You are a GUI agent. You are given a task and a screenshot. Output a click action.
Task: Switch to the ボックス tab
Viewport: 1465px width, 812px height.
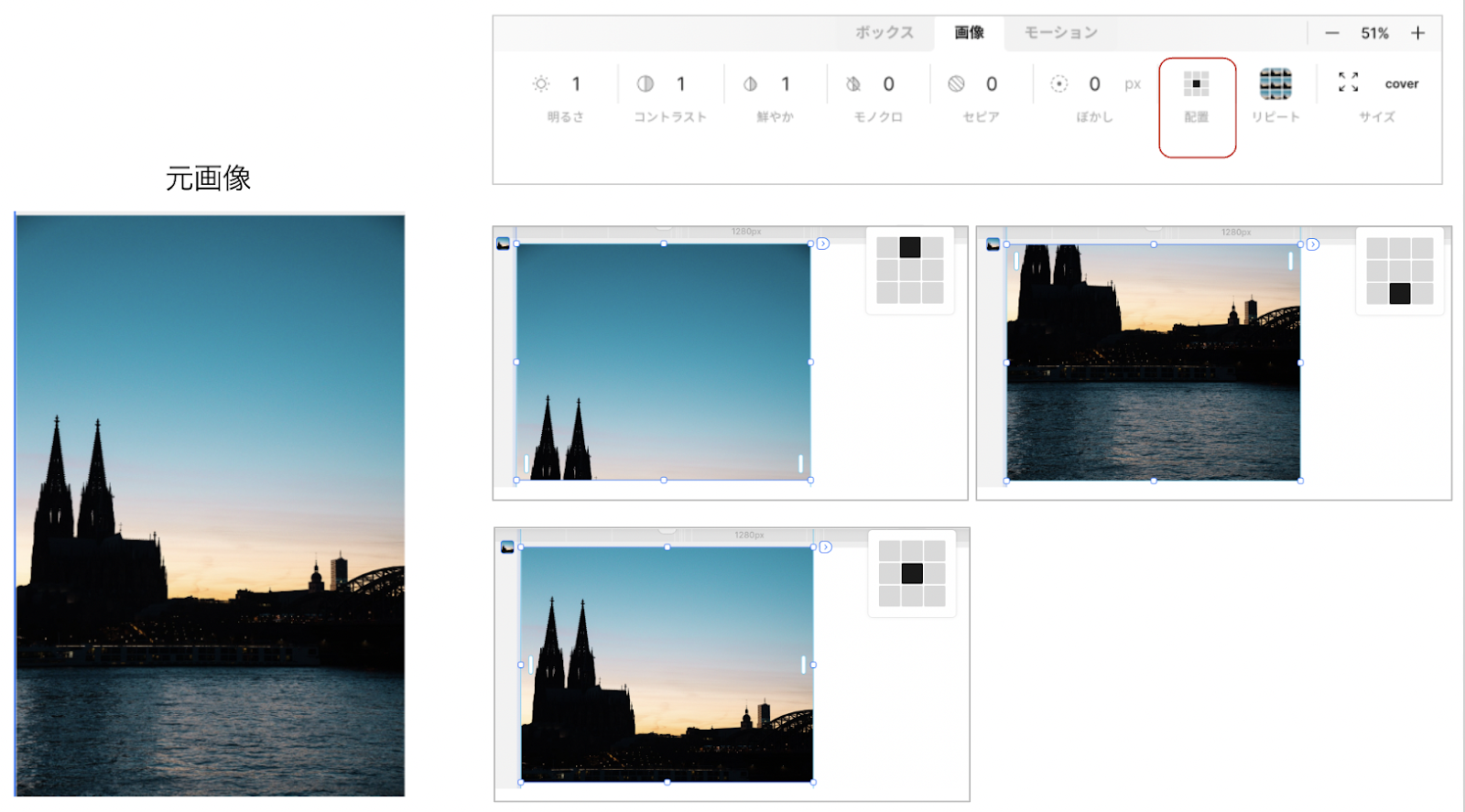coord(884,33)
